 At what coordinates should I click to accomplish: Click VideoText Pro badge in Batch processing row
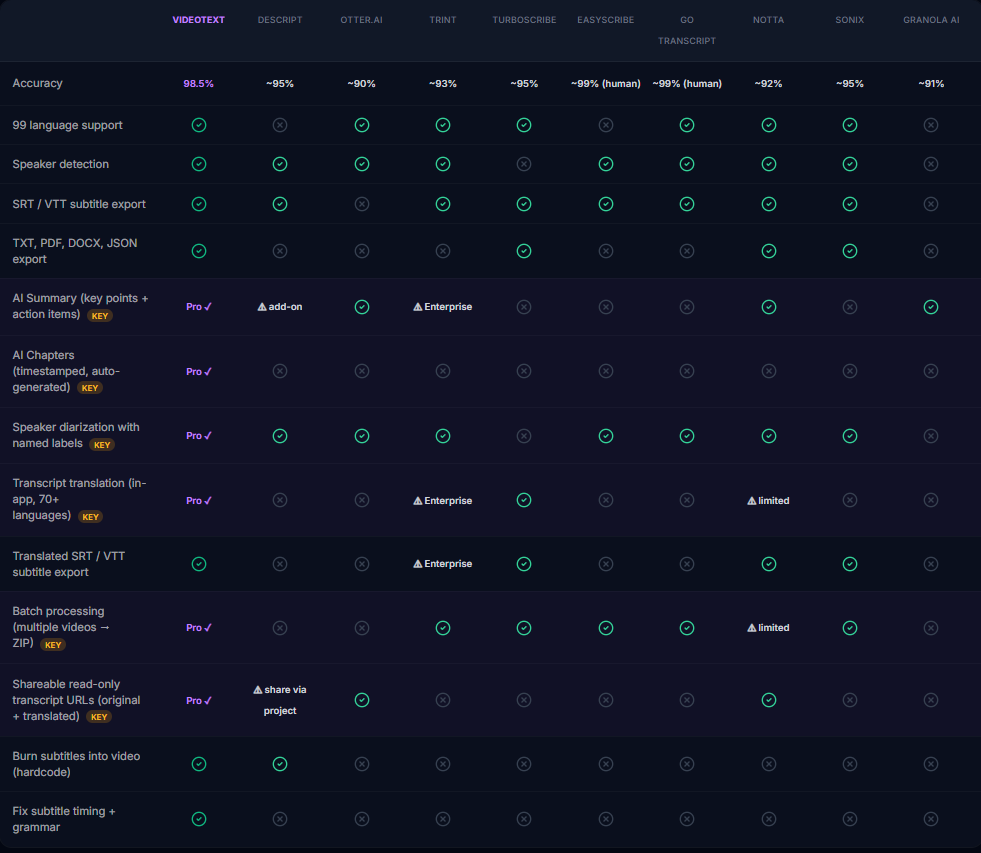pos(199,628)
